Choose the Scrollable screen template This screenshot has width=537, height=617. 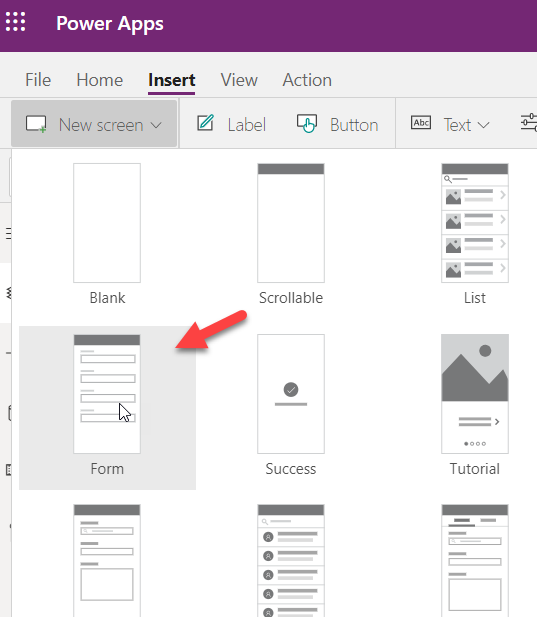(x=291, y=235)
